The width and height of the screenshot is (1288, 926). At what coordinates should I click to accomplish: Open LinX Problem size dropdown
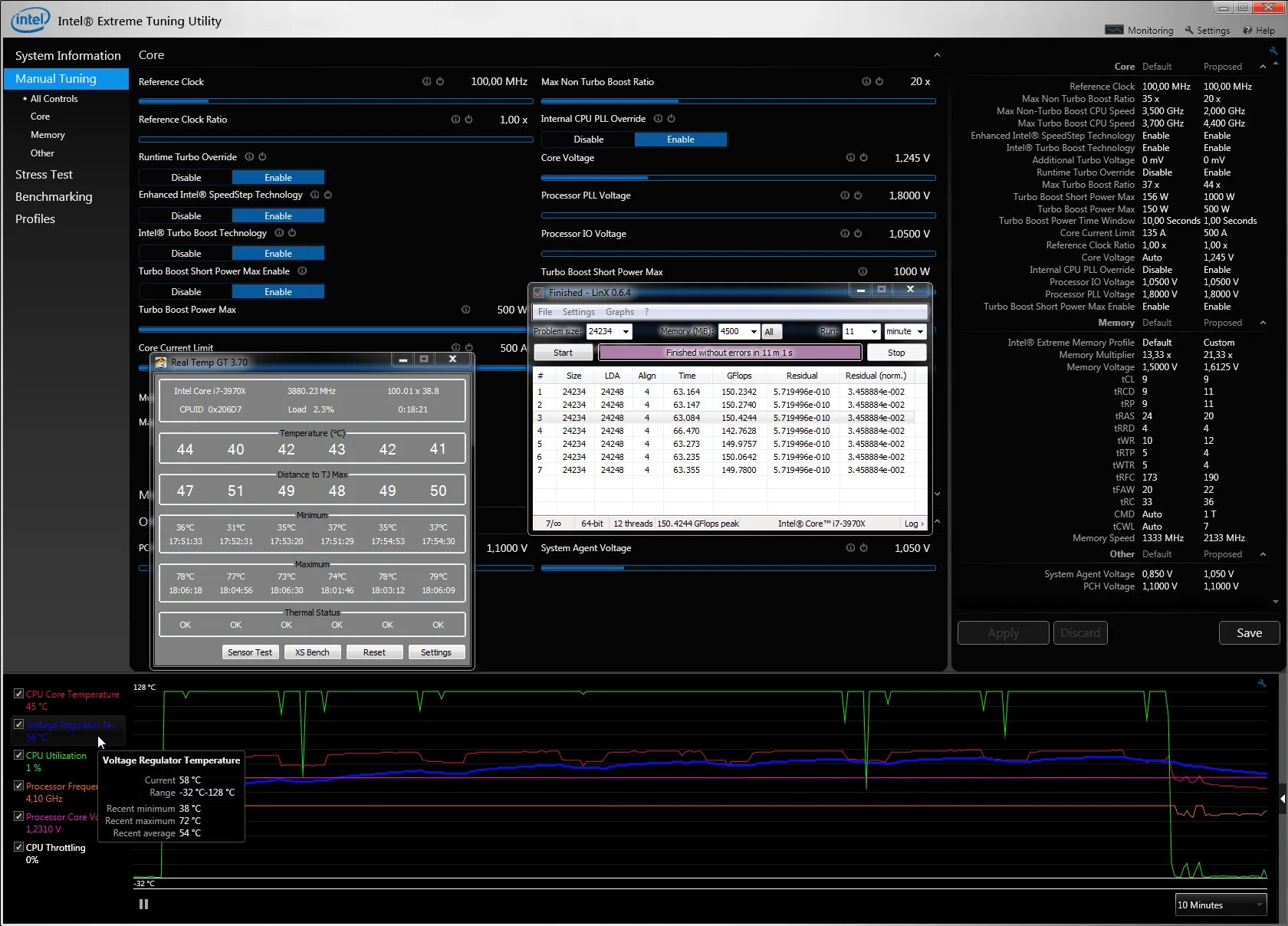click(626, 332)
